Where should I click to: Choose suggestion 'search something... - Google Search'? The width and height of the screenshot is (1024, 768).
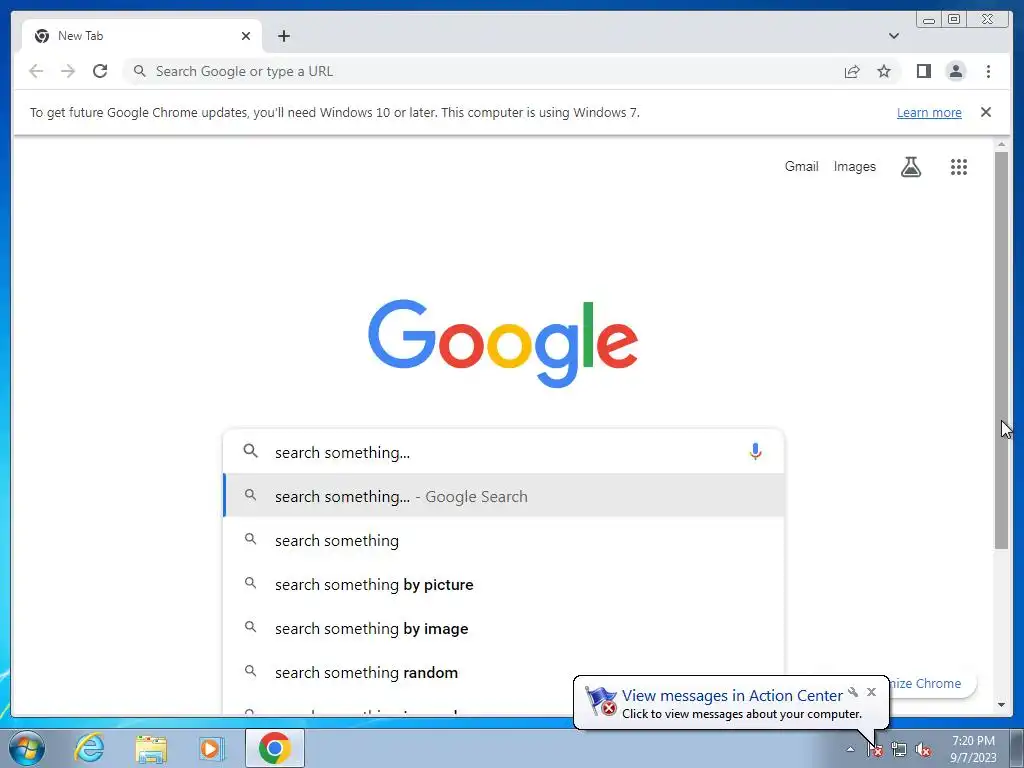point(504,496)
